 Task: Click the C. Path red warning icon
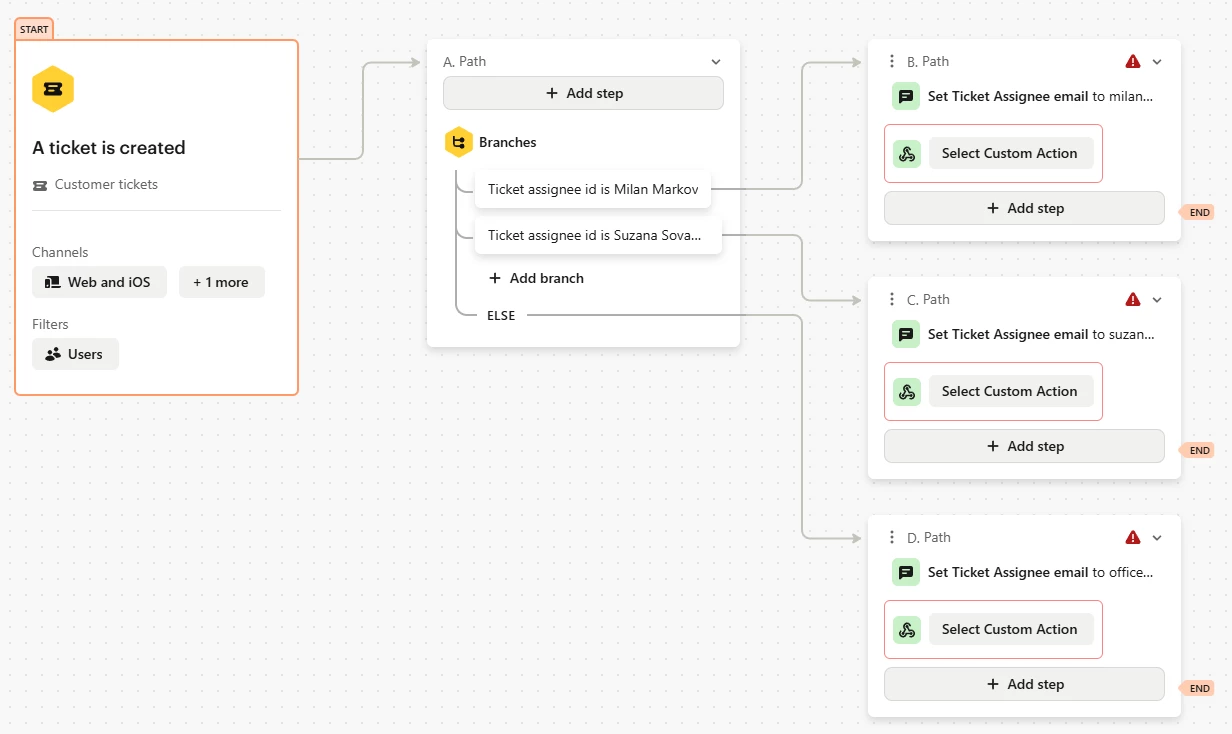(1133, 300)
